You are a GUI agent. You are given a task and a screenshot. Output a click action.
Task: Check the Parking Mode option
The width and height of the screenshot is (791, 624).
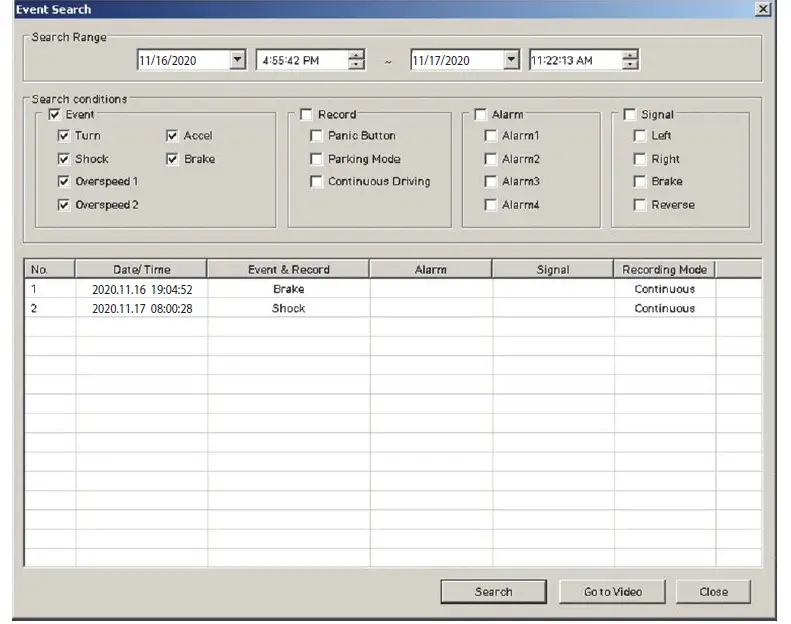click(x=316, y=159)
